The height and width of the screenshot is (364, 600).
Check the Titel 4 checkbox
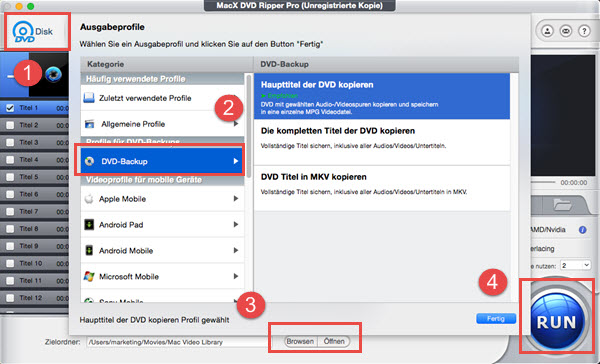pyautogui.click(x=10, y=160)
